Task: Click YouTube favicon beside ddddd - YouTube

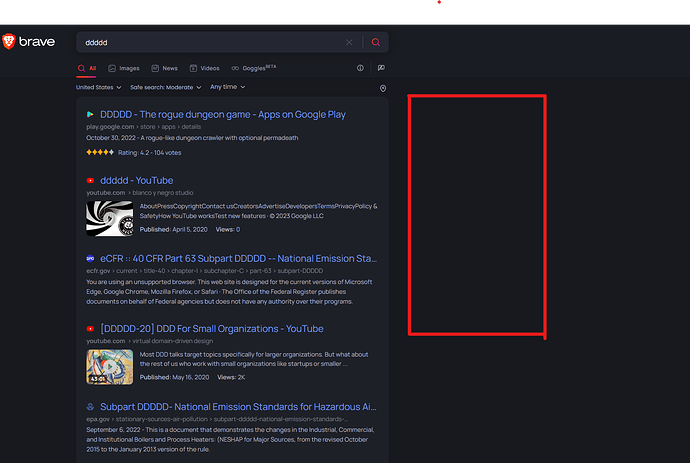Action: coord(90,180)
